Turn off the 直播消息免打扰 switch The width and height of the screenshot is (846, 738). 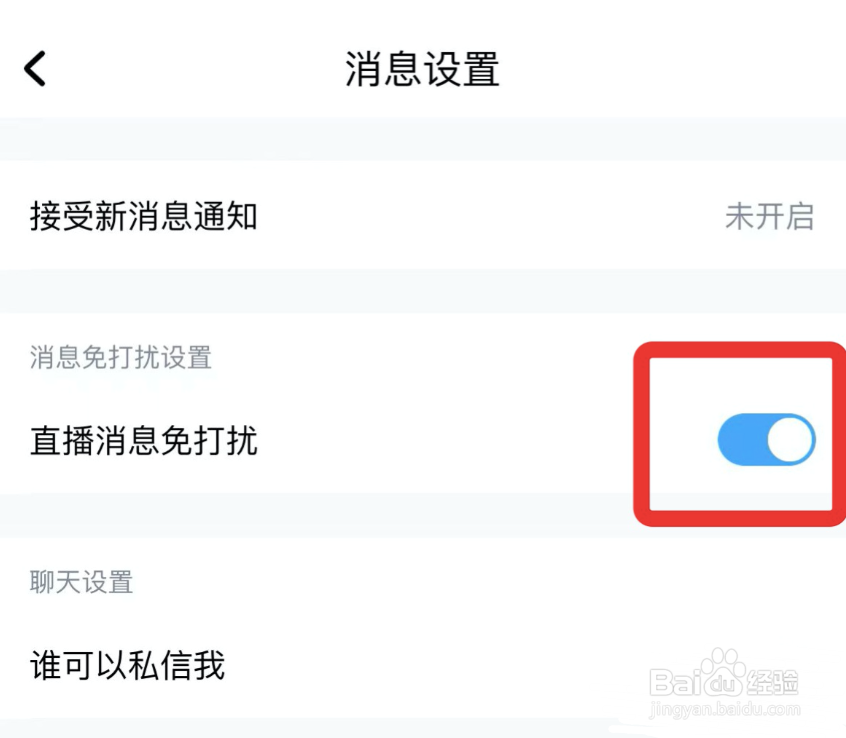(766, 440)
